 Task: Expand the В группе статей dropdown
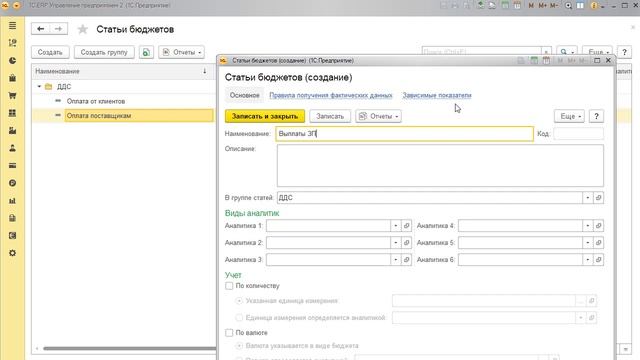coord(587,198)
